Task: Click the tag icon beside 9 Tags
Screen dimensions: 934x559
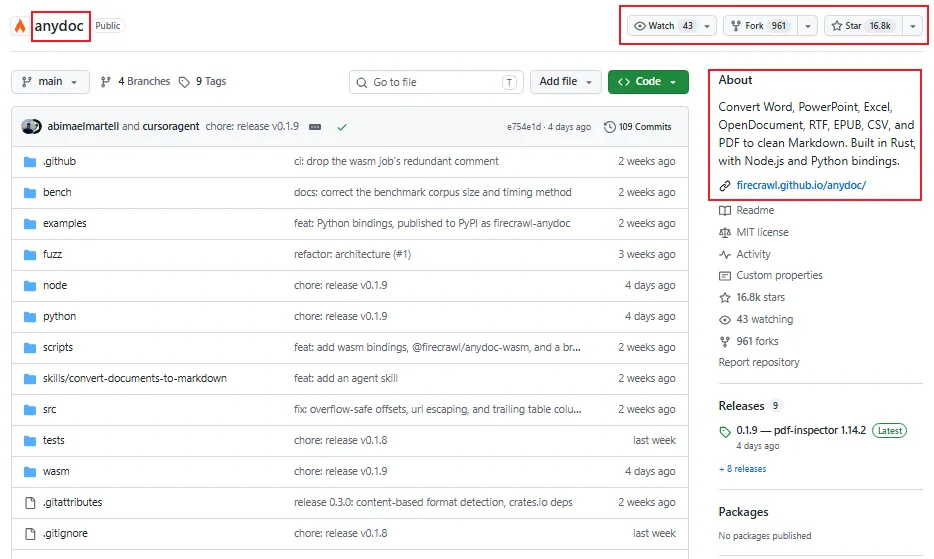Action: 184,82
